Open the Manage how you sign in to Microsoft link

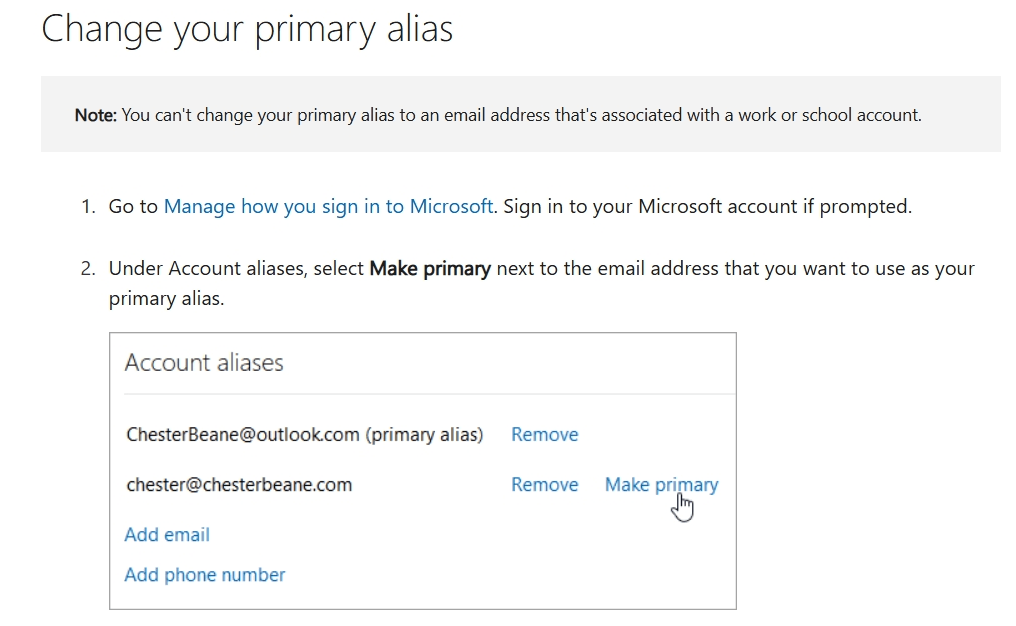click(329, 206)
